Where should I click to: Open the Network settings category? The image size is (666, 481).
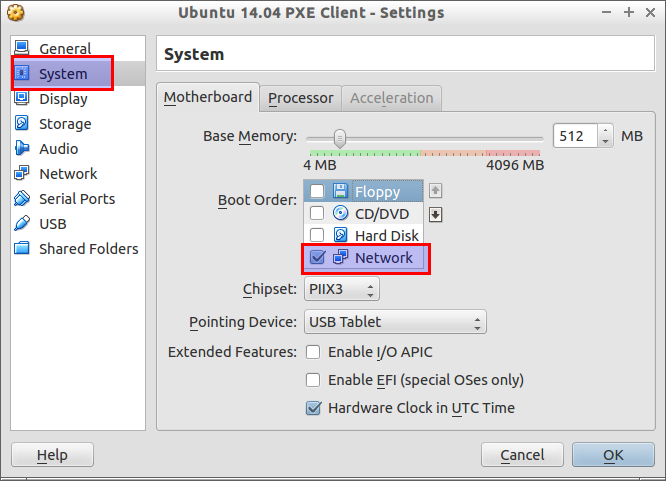pyautogui.click(x=78, y=173)
